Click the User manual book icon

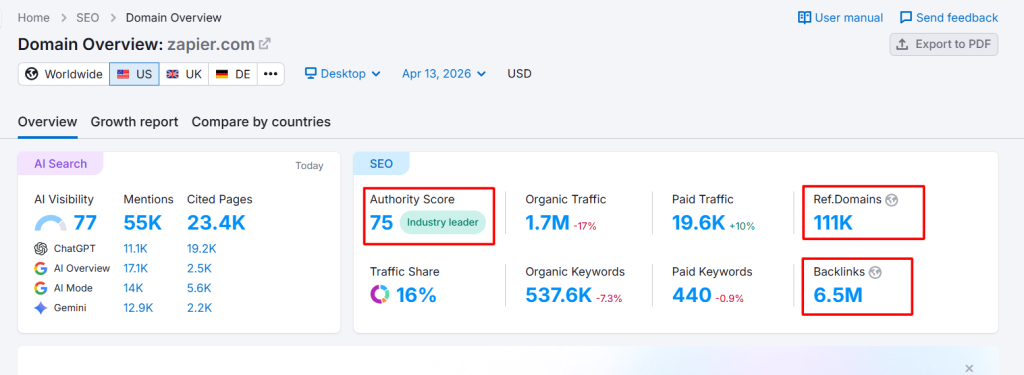pyautogui.click(x=804, y=18)
